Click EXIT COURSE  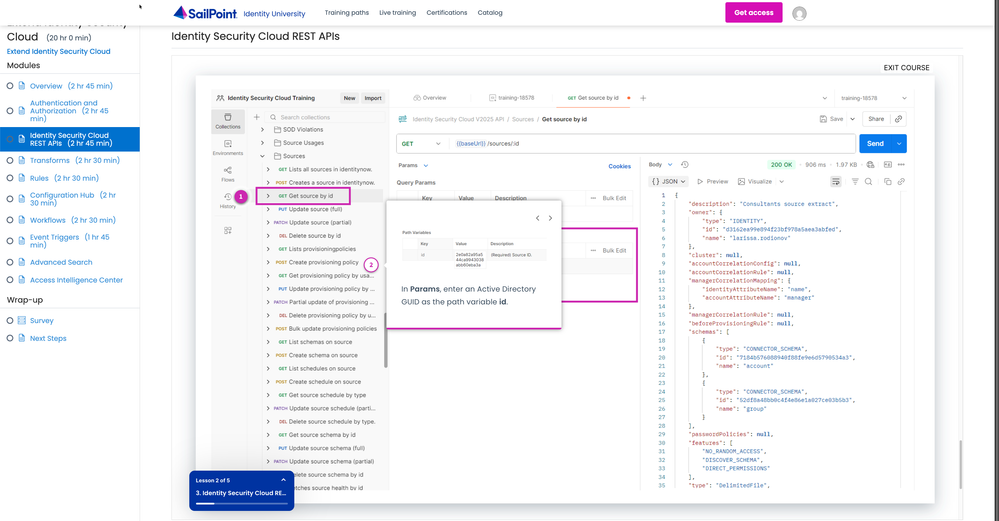click(906, 68)
